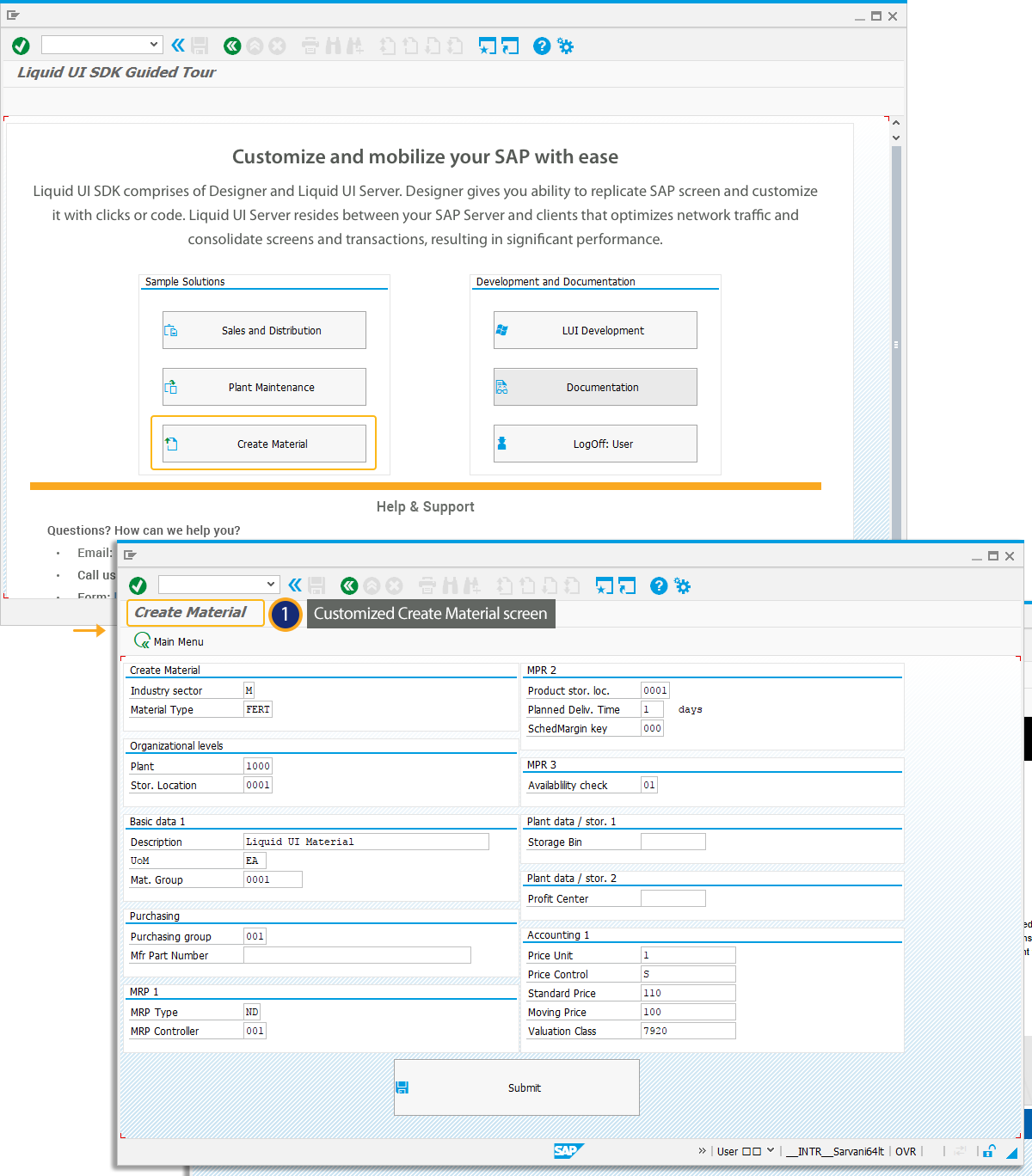1032x1176 pixels.
Task: Click the SAP logo in the status bar
Action: coord(568,1151)
